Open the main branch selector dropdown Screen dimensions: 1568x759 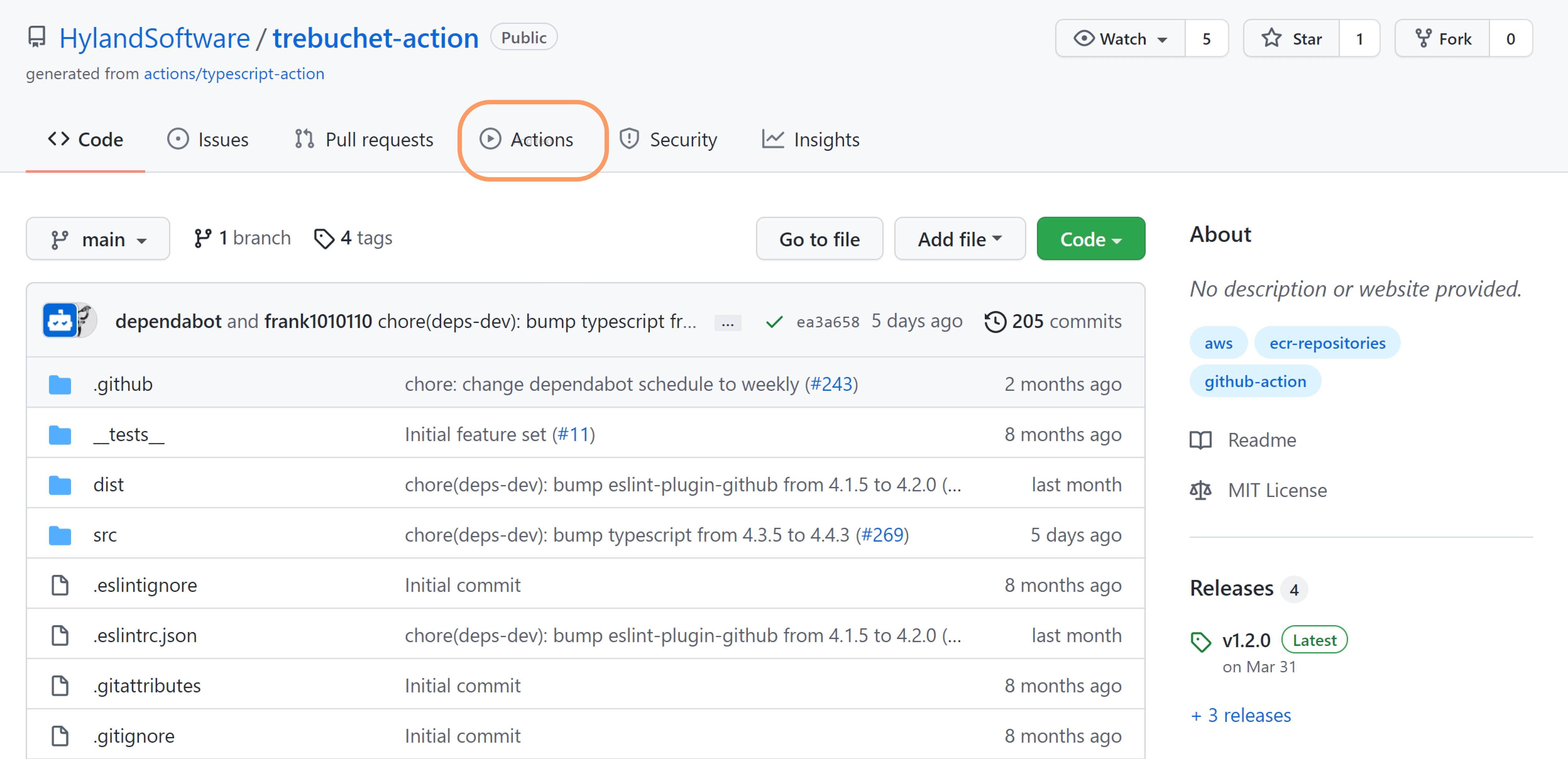[x=98, y=238]
